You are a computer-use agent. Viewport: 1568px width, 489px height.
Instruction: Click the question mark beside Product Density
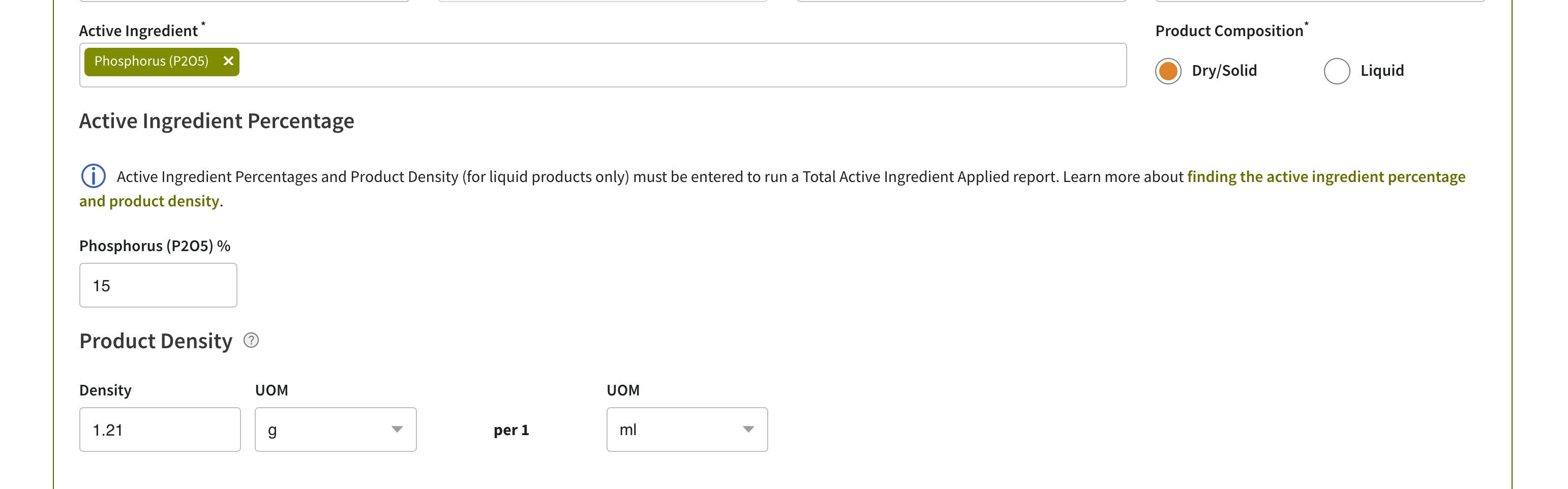click(250, 341)
